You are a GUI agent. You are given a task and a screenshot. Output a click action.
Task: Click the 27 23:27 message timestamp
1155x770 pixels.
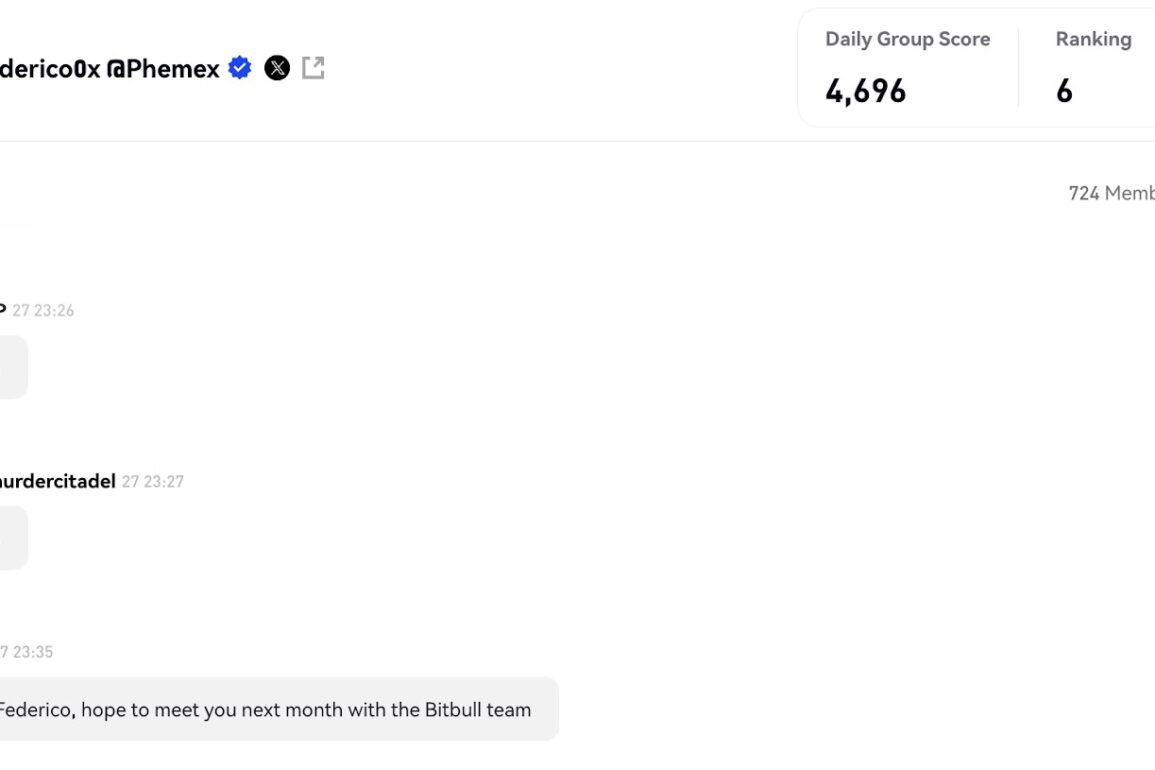(152, 482)
